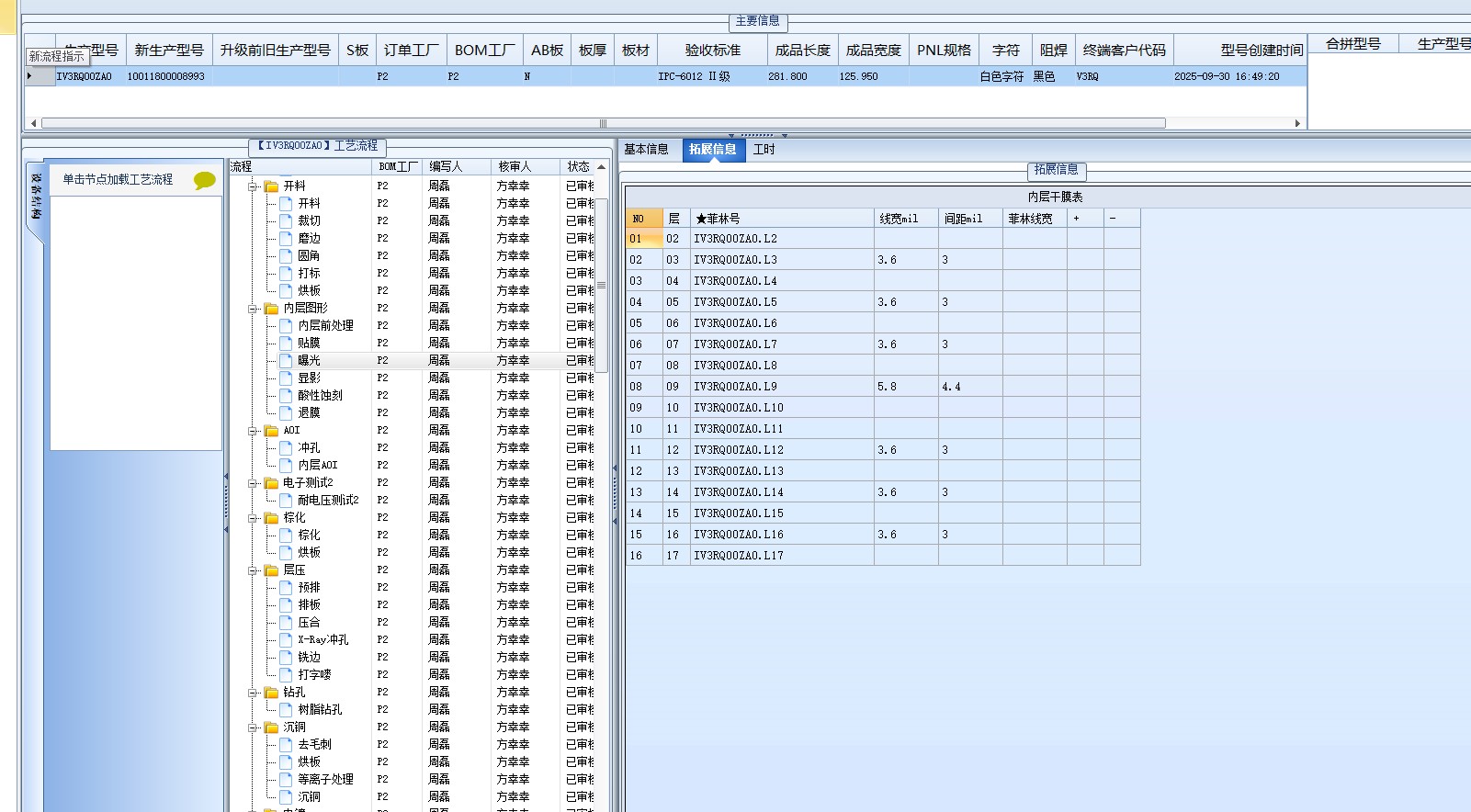Click the document icon beside 打字唛
This screenshot has height=812, width=1471.
(286, 674)
